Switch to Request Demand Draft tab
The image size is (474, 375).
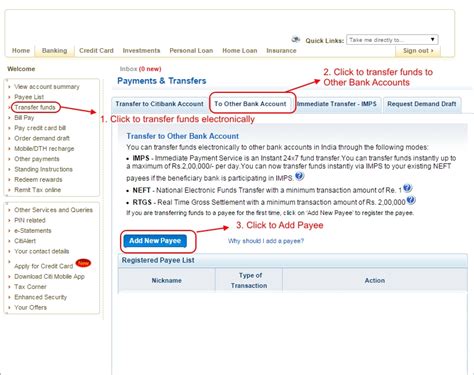[x=422, y=104]
